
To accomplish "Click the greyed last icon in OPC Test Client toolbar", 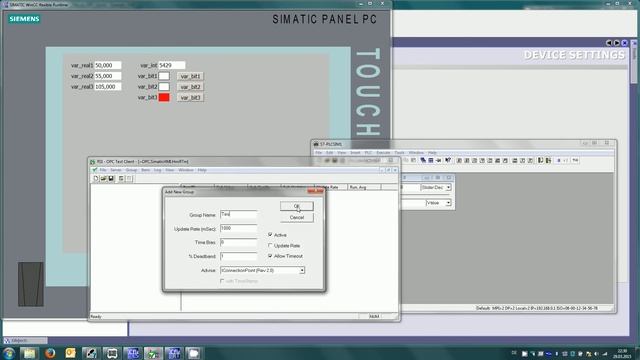I will pyautogui.click(x=129, y=179).
